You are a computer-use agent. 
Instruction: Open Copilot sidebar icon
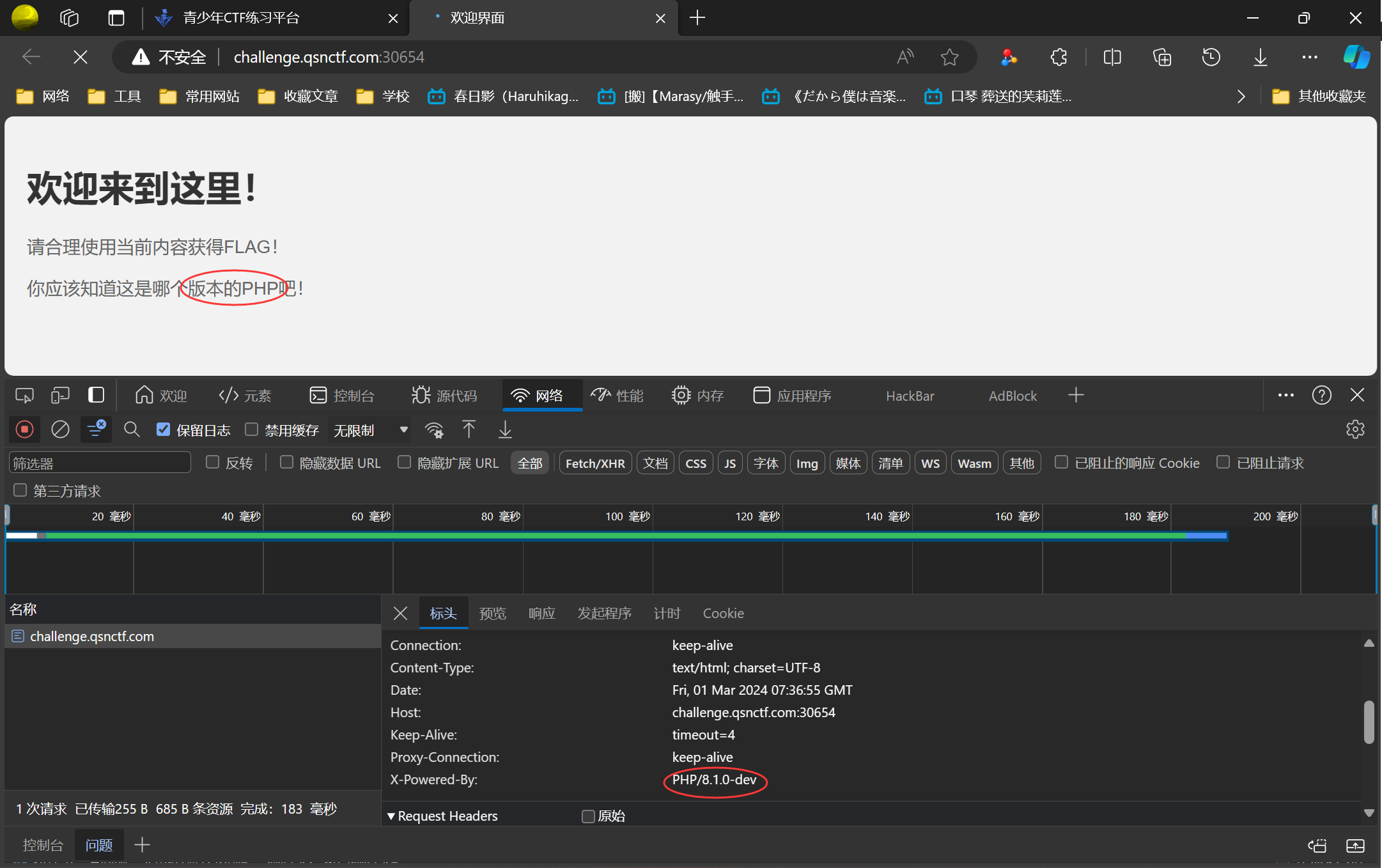pyautogui.click(x=1356, y=57)
